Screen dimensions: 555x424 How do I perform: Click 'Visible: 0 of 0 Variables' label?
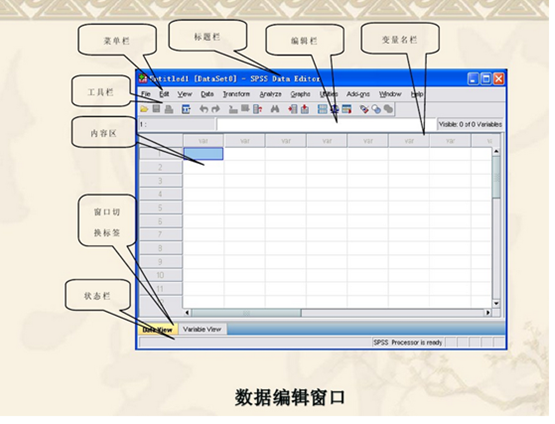(x=470, y=124)
